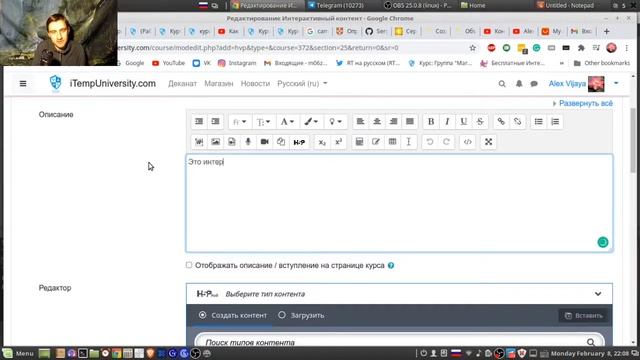Toggle strikethrough formatting
Image resolution: width=640 pixels, height=360 pixels.
point(480,122)
